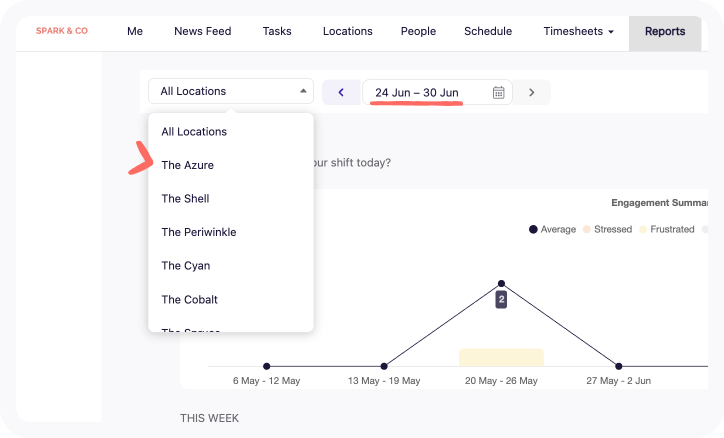724x438 pixels.
Task: Click the 24 Jun – 30 Jun date field
Action: click(x=437, y=92)
